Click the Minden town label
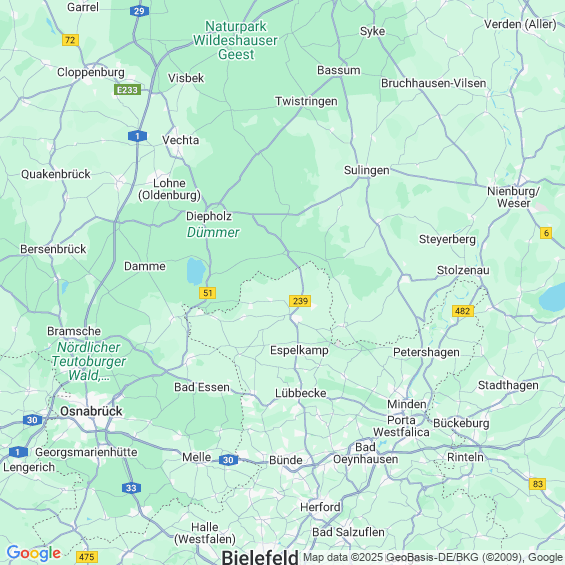Screen dimensions: 565x565 (407, 404)
